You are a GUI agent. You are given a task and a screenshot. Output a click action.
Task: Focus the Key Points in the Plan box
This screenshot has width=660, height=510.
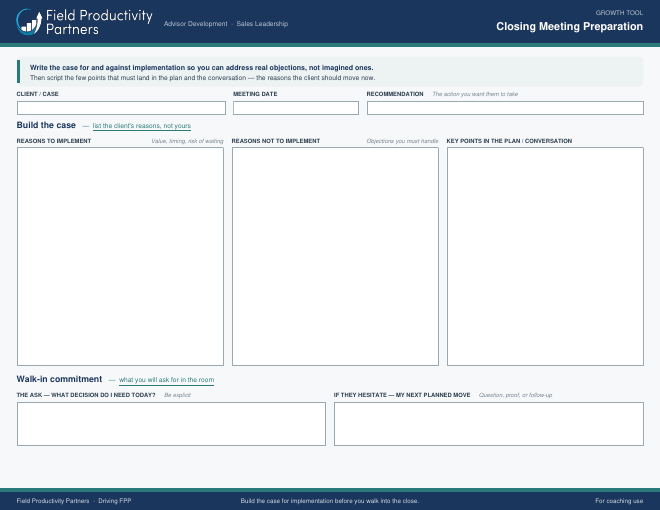pyautogui.click(x=545, y=256)
